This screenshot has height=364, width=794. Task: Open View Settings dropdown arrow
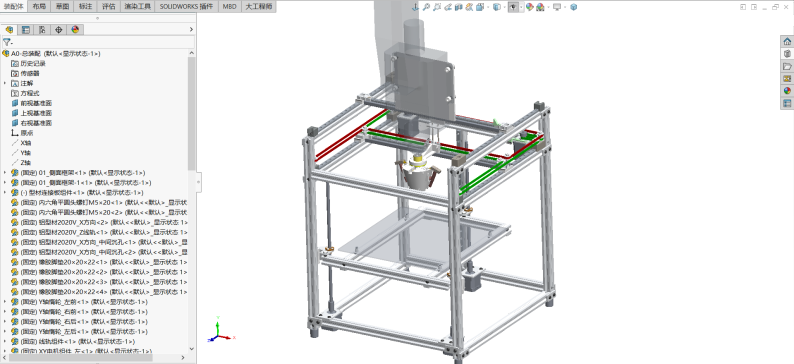(565, 7)
